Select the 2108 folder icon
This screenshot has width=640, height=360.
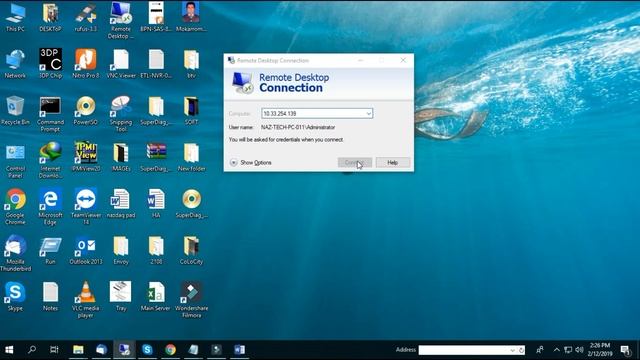coord(156,250)
